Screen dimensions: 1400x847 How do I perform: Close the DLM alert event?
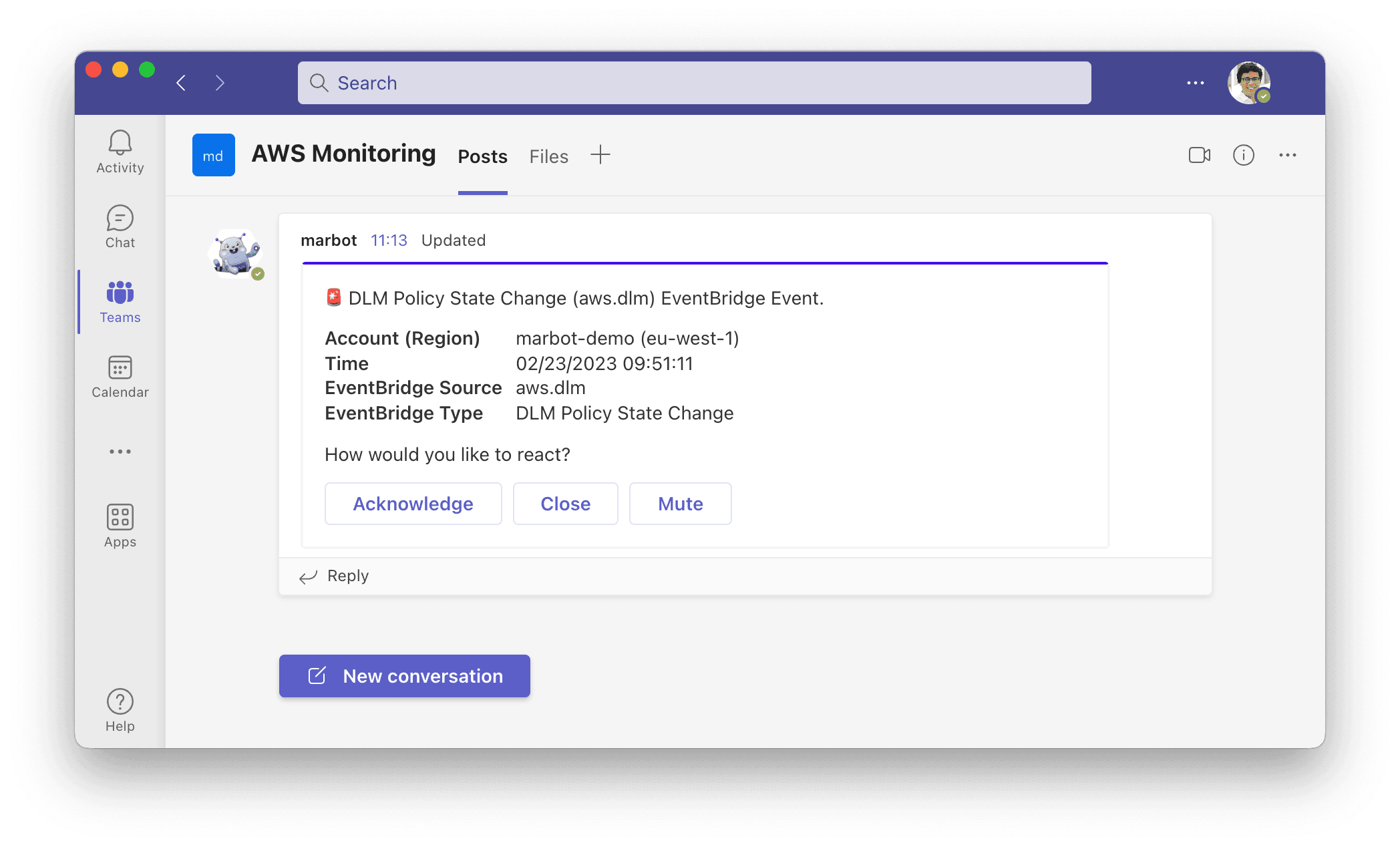point(564,502)
